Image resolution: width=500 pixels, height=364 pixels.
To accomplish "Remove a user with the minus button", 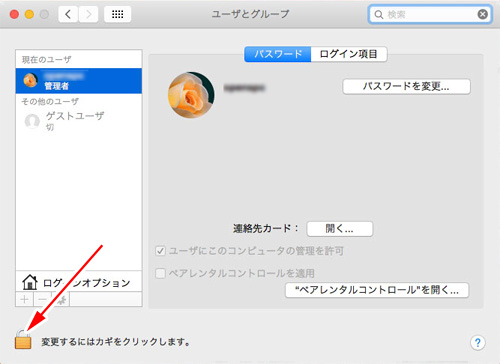I will [x=42, y=299].
